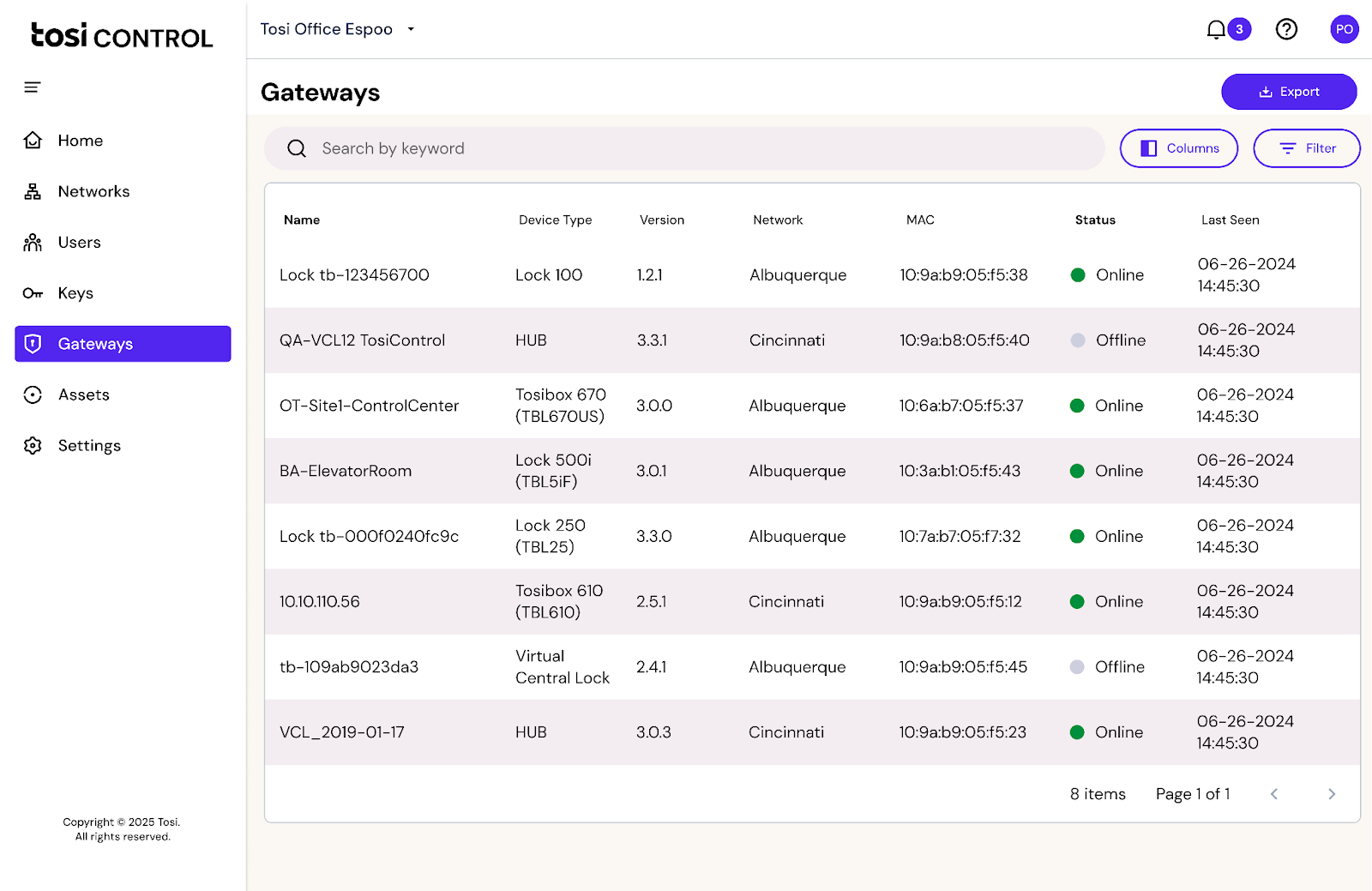This screenshot has height=891, width=1372.
Task: Open help with the question mark icon
Action: (x=1286, y=29)
